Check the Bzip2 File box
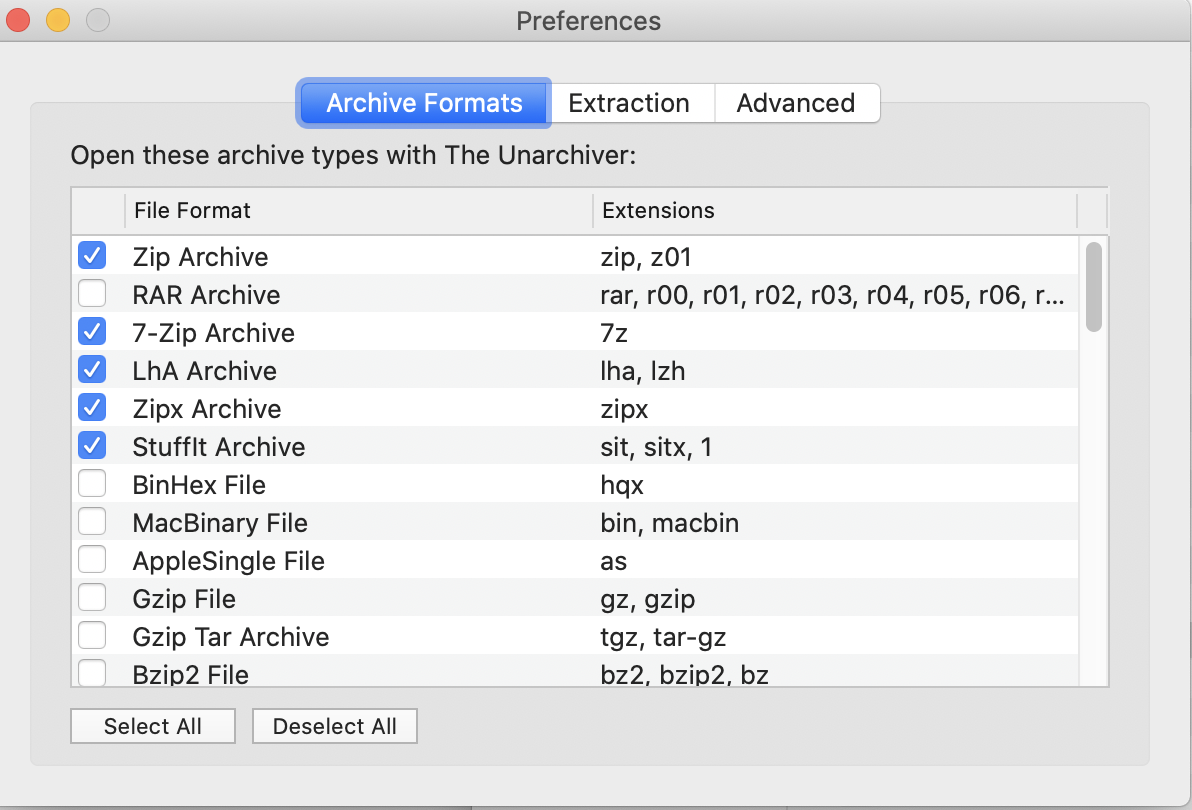This screenshot has height=810, width=1192. (92, 673)
